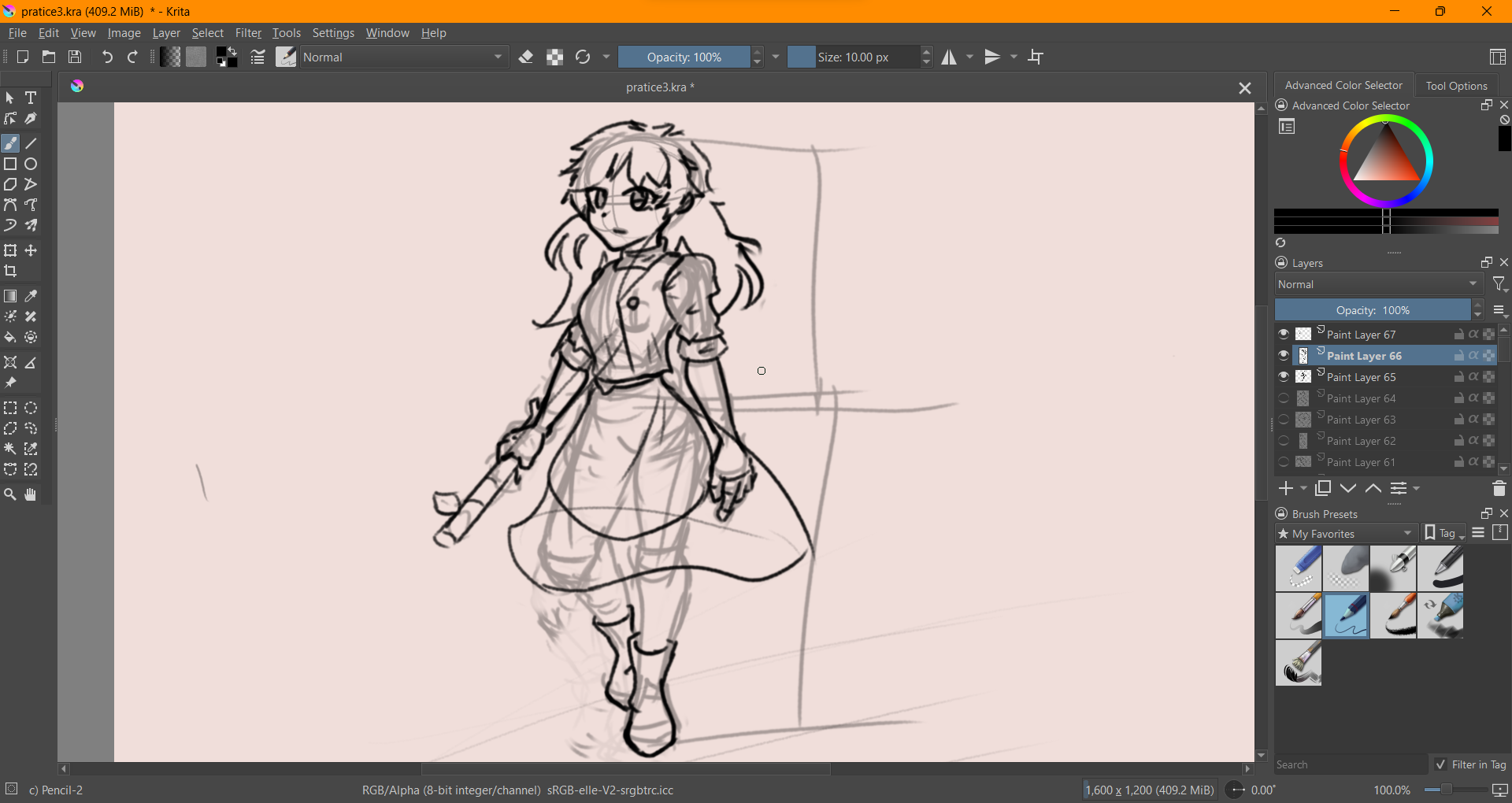Delete the layer with the trash icon
The image size is (1512, 803).
pos(1499,489)
